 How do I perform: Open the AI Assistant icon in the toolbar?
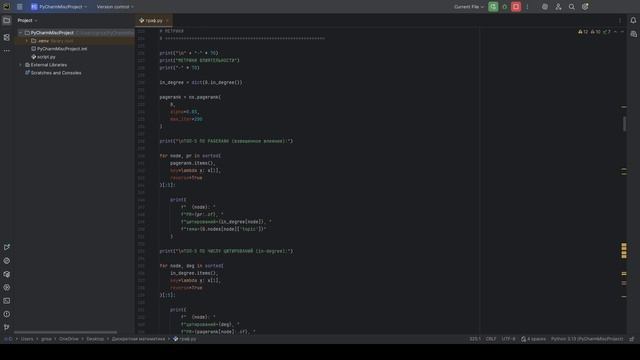(x=544, y=7)
